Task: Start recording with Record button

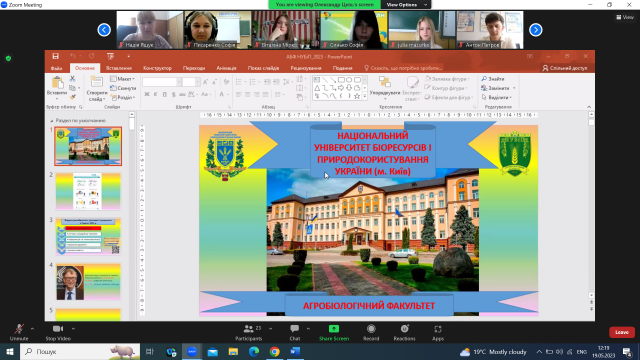Action: (x=371, y=332)
